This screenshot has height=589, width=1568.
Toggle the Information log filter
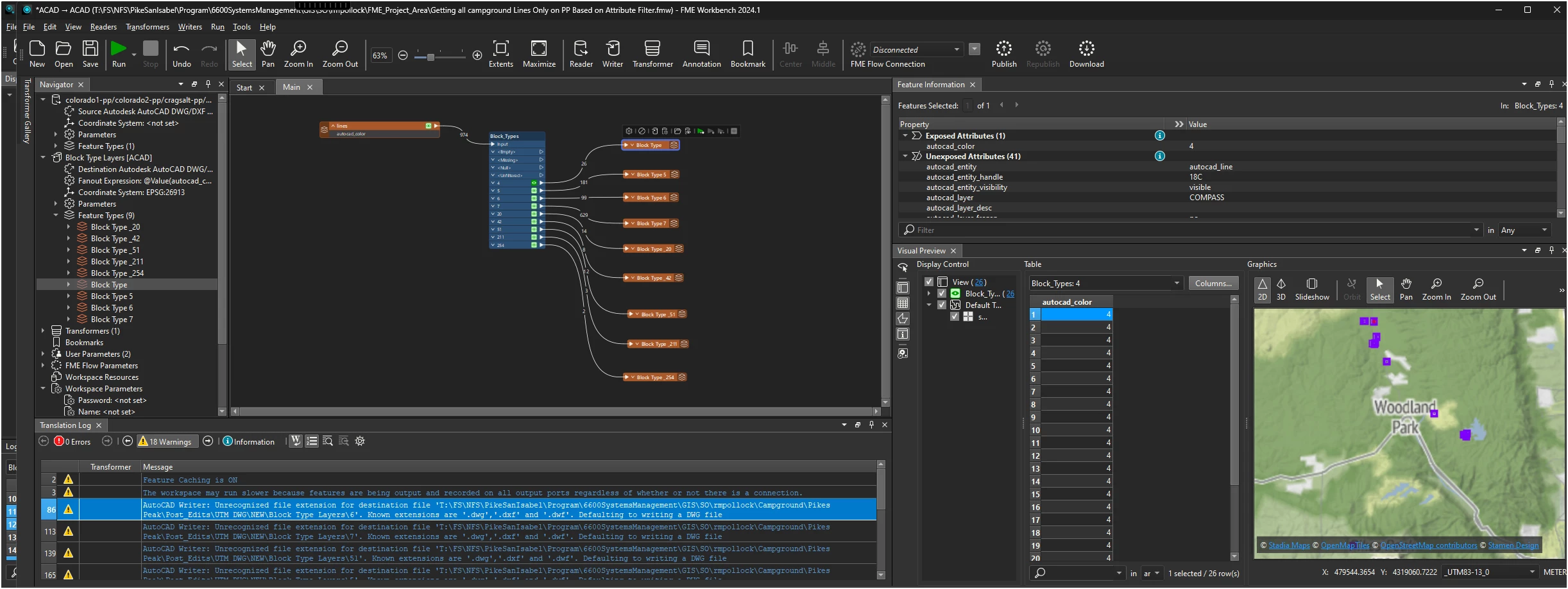tap(249, 441)
